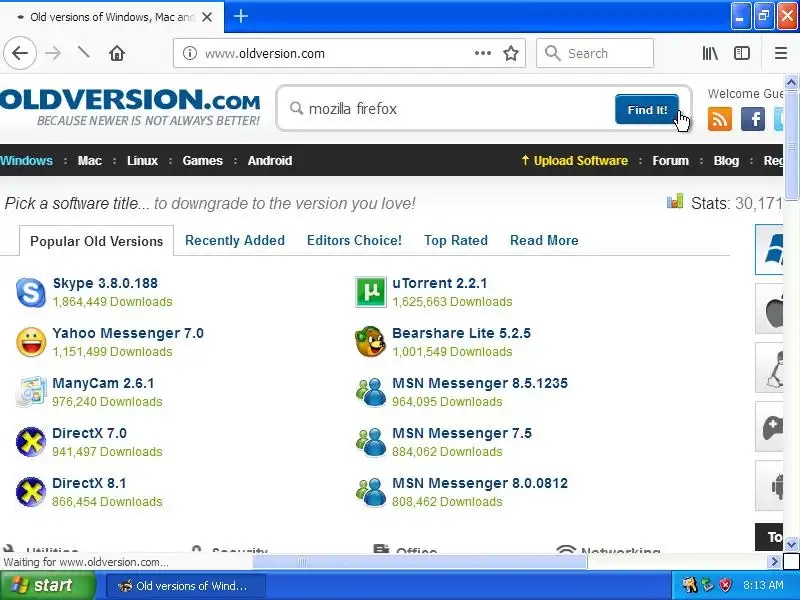Click the DirectX 8.1 icon

tap(31, 492)
